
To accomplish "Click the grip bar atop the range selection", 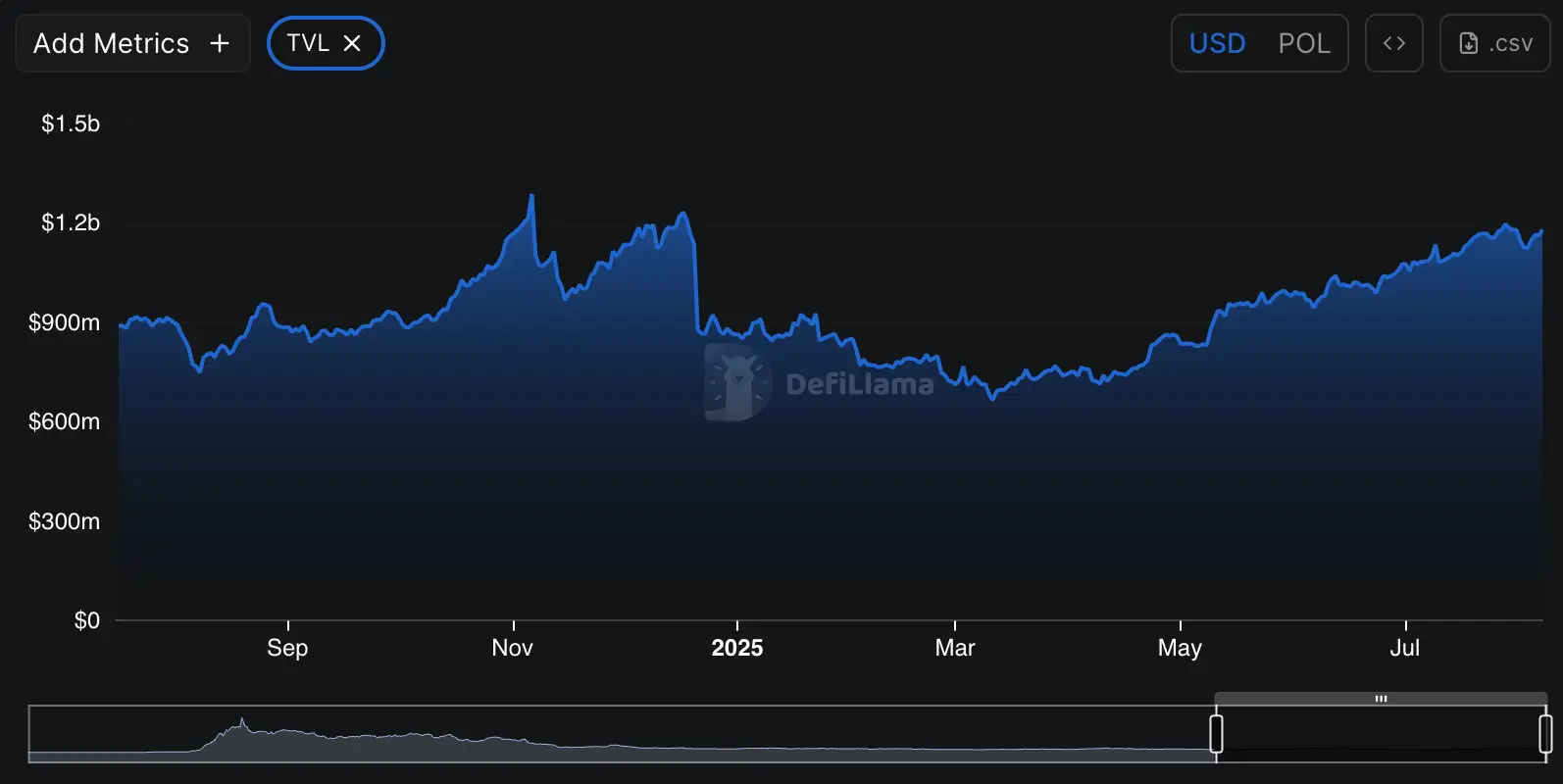I will 1381,699.
